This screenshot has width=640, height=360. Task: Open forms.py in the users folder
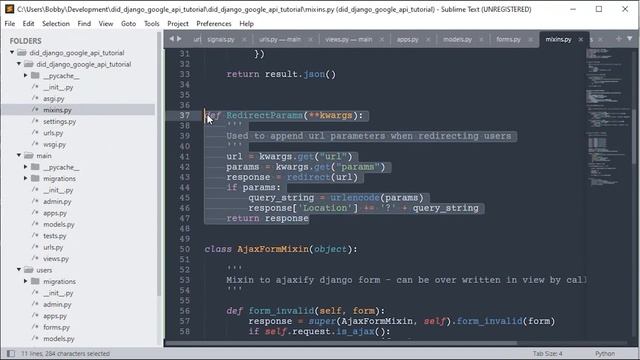(x=56, y=327)
